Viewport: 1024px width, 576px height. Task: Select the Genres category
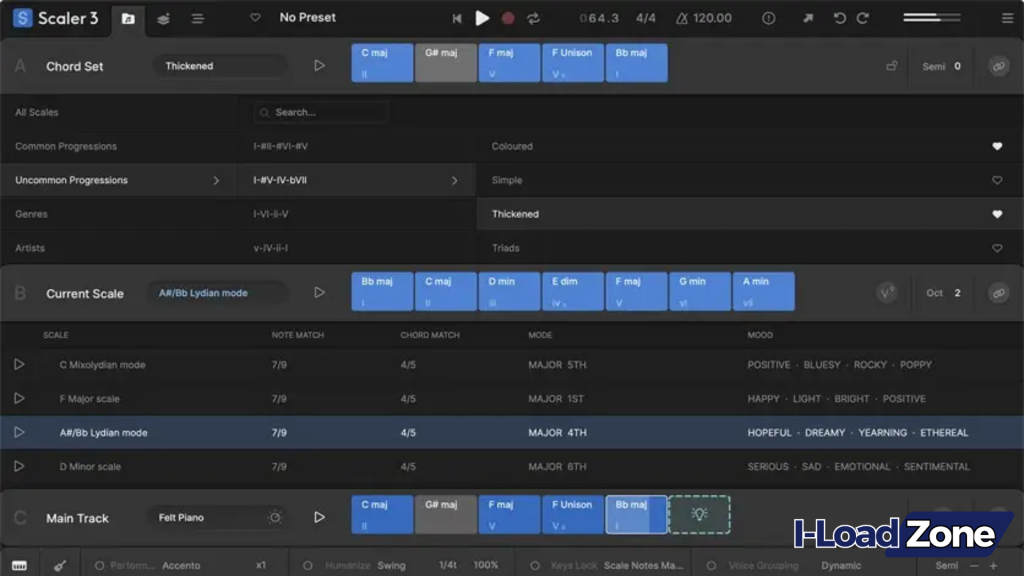coord(31,214)
